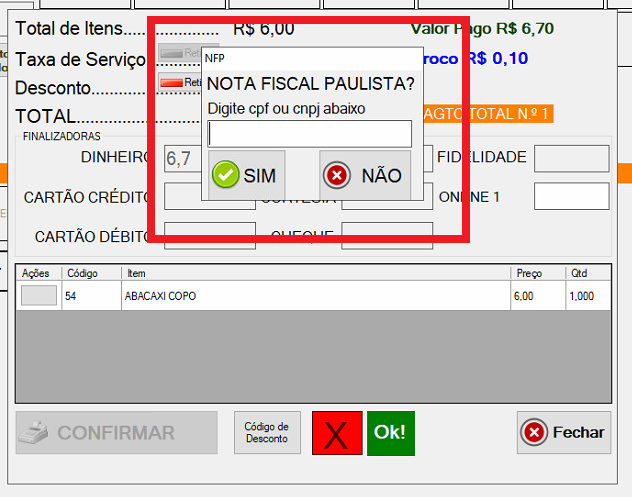This screenshot has width=632, height=497.
Task: Click the green Ok! button
Action: (x=391, y=433)
